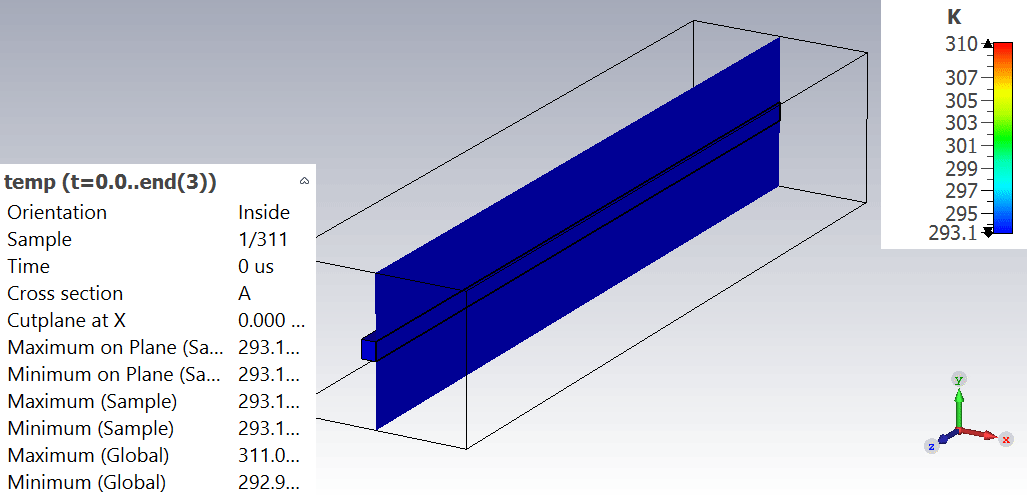Click the 295 tick label on legend
This screenshot has height=498, width=1027.
coord(961,214)
